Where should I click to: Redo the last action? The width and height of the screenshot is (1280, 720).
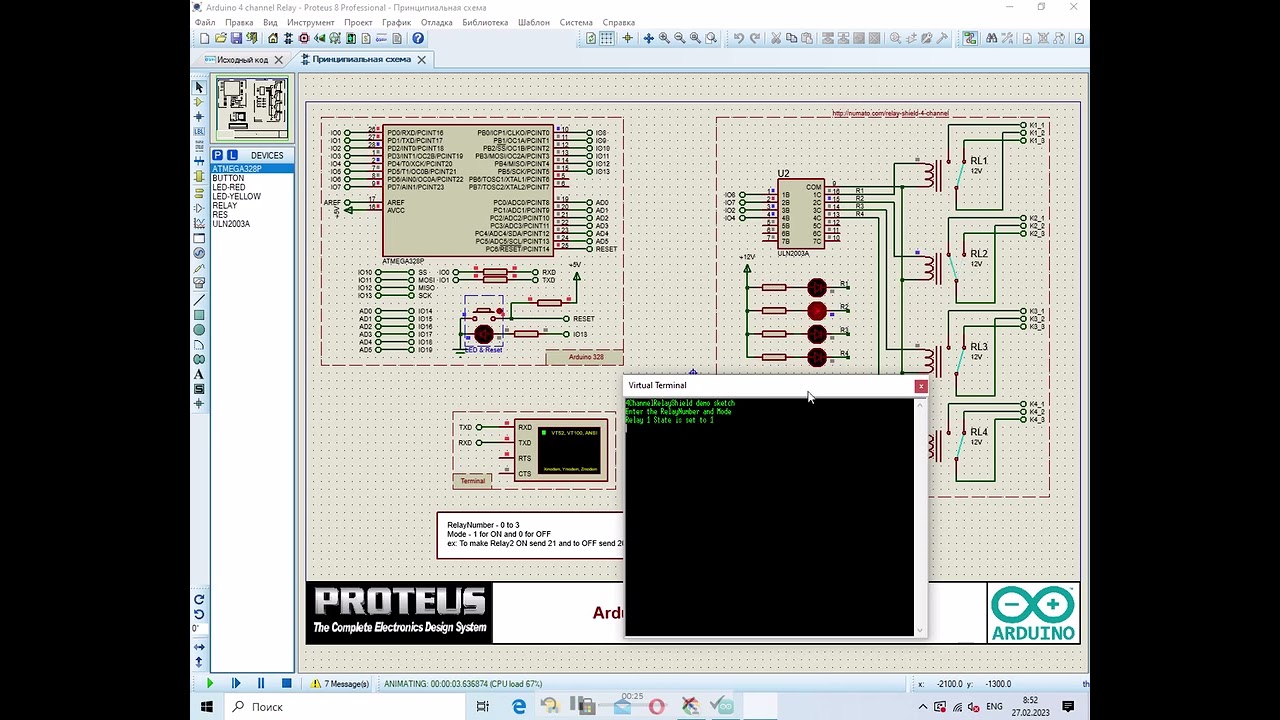pyautogui.click(x=755, y=38)
